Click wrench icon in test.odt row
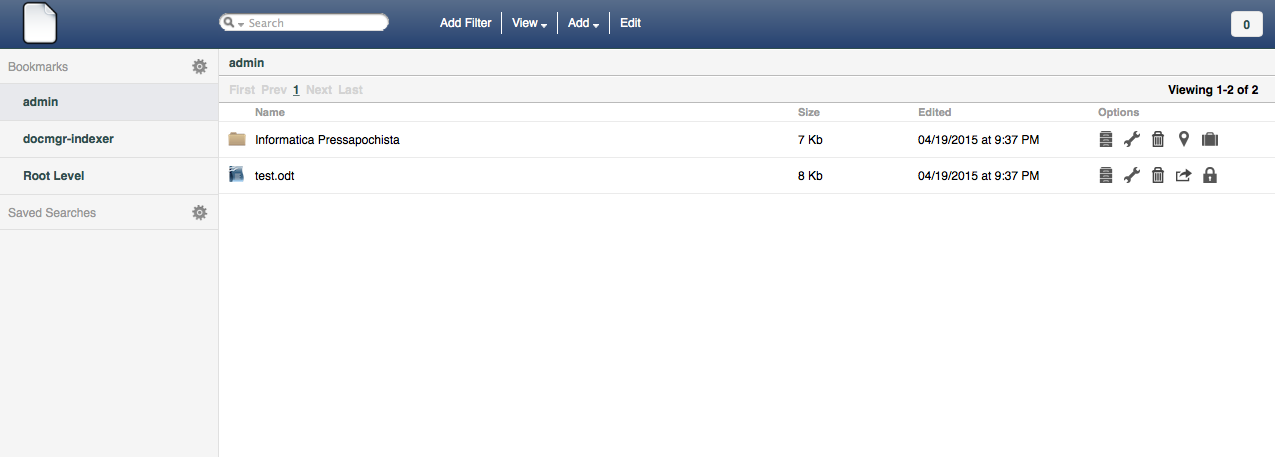Viewport: 1275px width, 457px height. [1132, 176]
